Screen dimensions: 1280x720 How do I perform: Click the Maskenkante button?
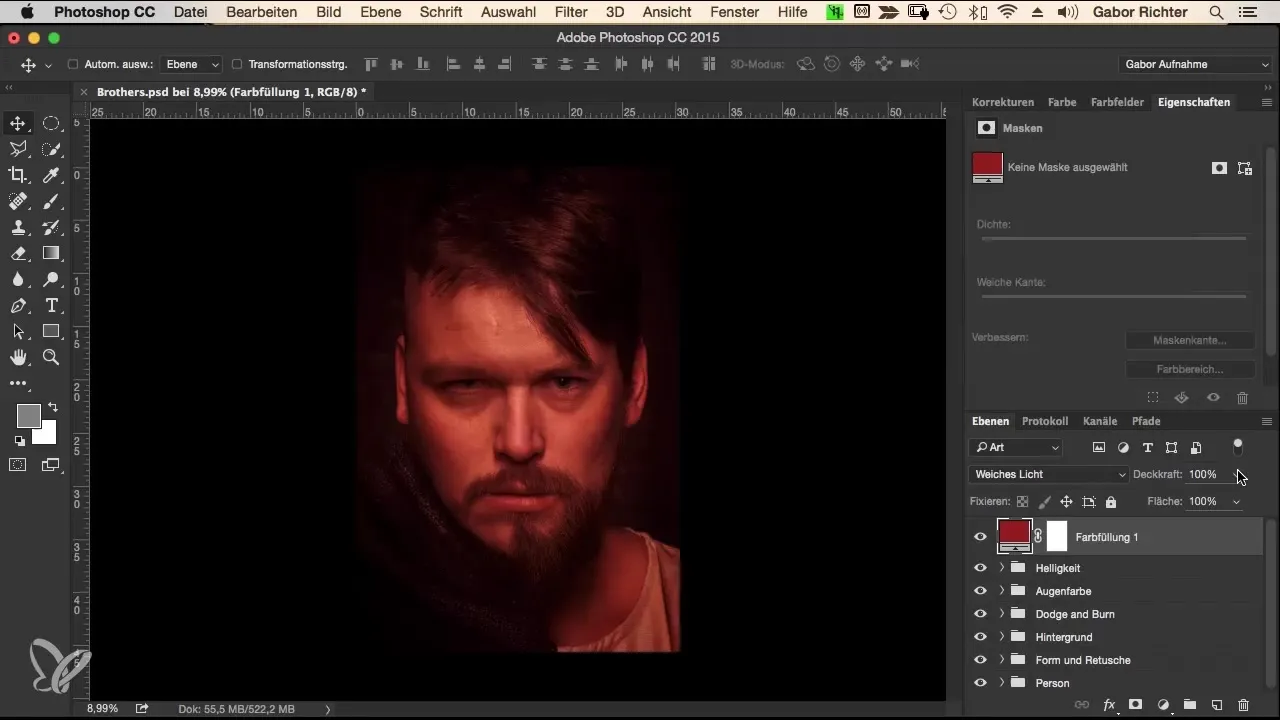[x=1190, y=341]
